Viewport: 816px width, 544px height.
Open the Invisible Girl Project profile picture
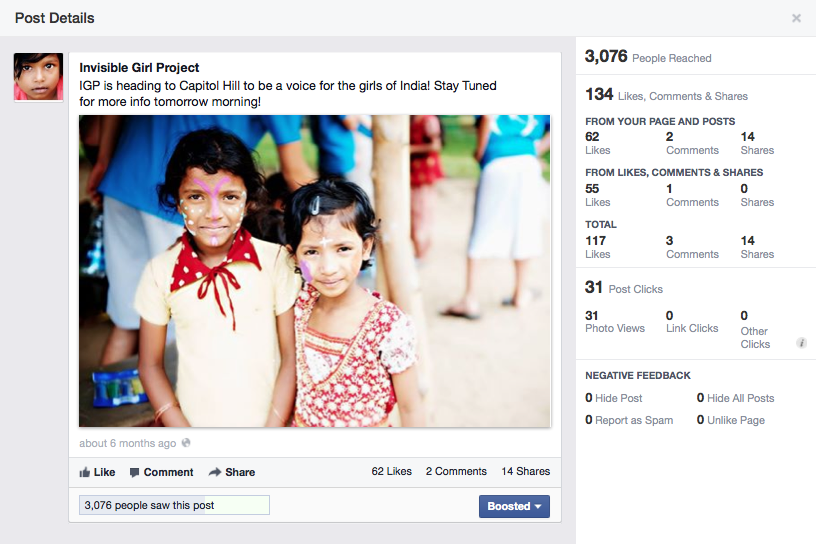pyautogui.click(x=39, y=77)
